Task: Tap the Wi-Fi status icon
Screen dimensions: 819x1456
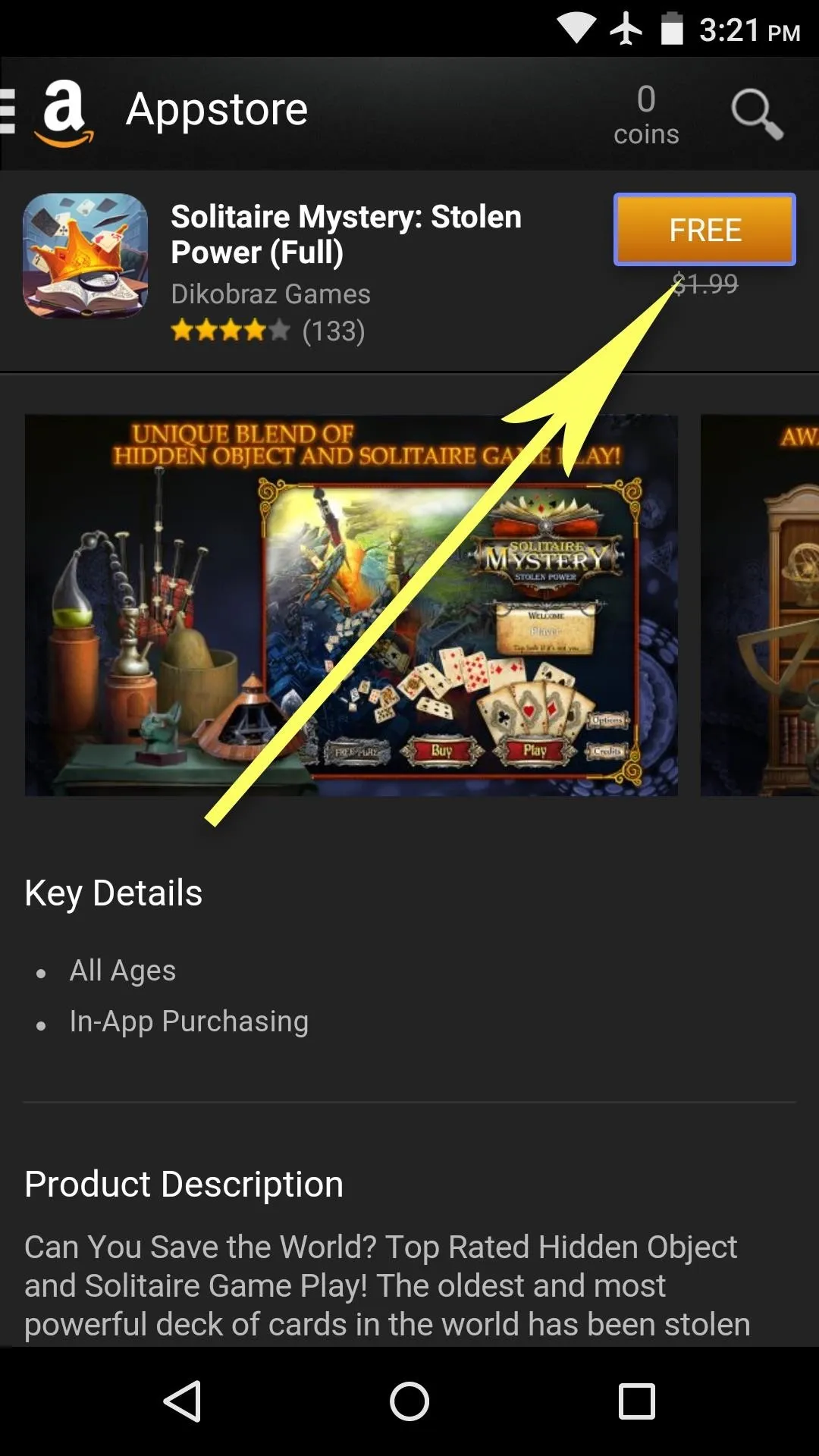Action: point(576,29)
